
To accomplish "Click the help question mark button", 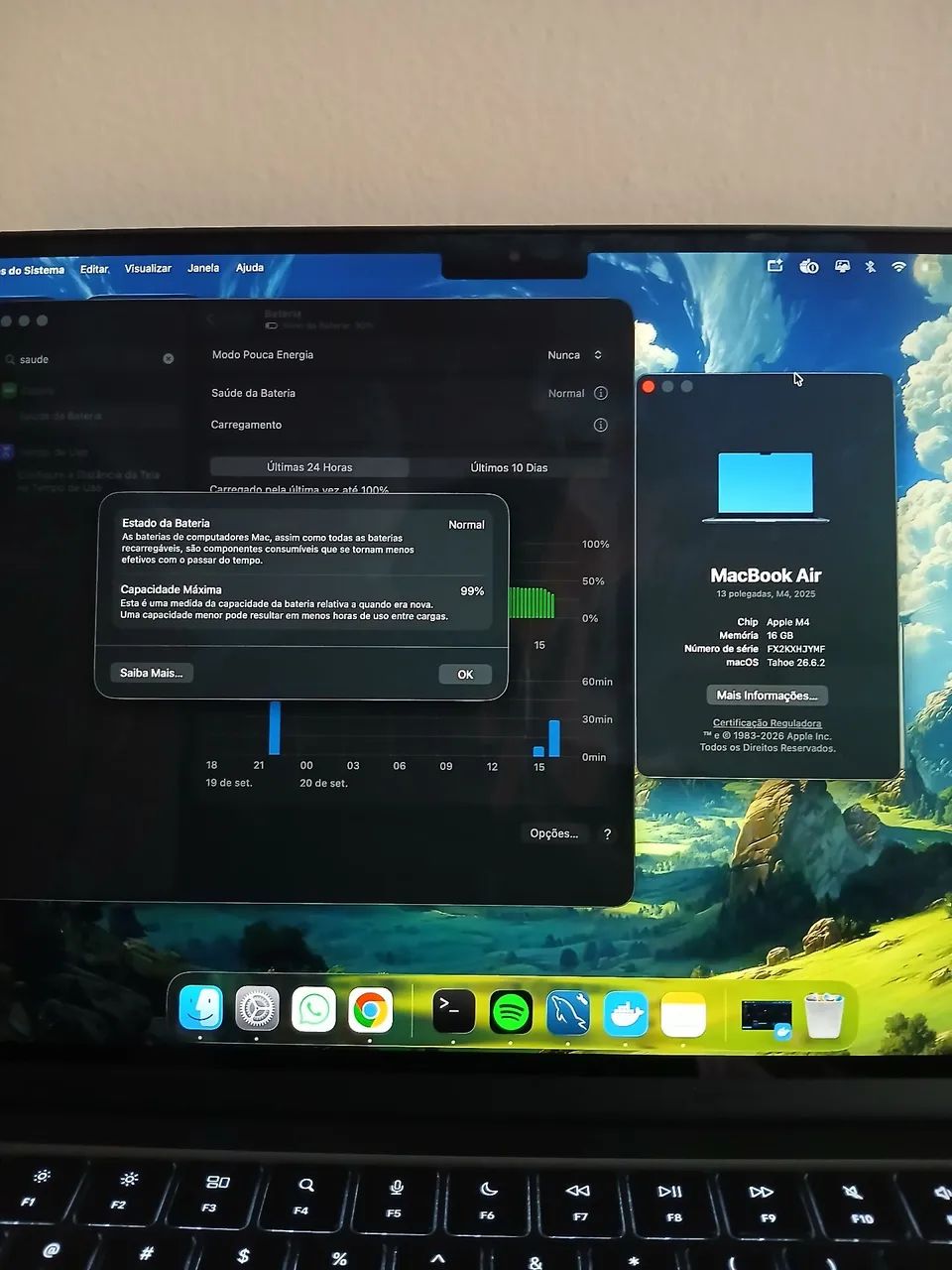I will (x=607, y=834).
